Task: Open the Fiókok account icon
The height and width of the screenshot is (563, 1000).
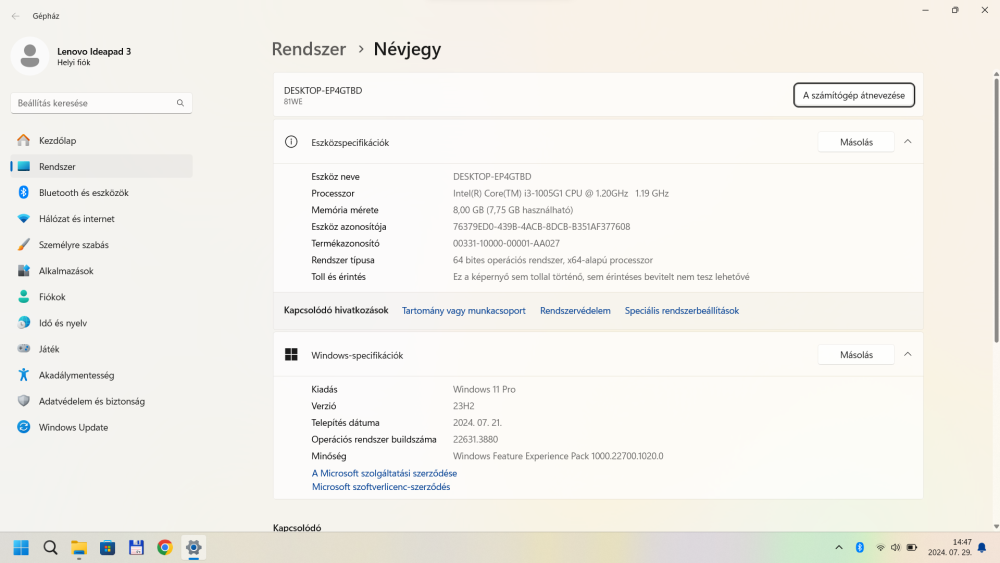Action: (x=23, y=297)
